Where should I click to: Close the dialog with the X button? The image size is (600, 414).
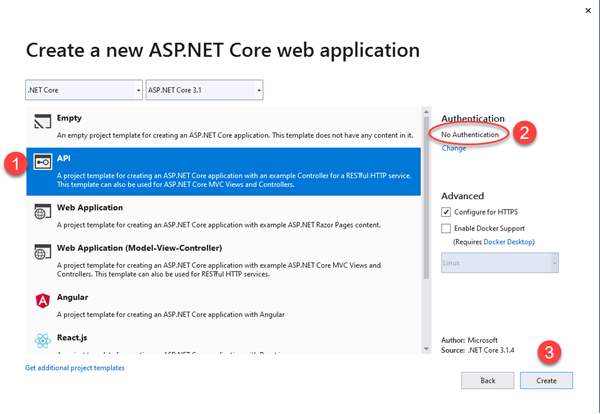588,11
